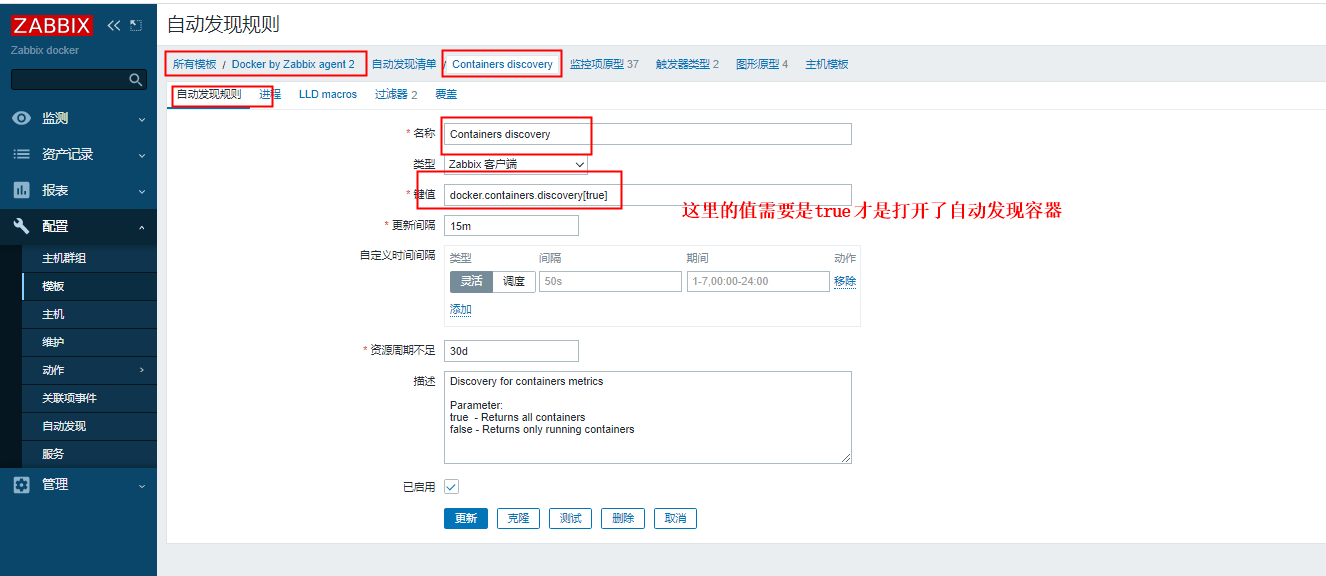Click the 取消 button
Screen dimensions: 1326x576
pos(675,518)
